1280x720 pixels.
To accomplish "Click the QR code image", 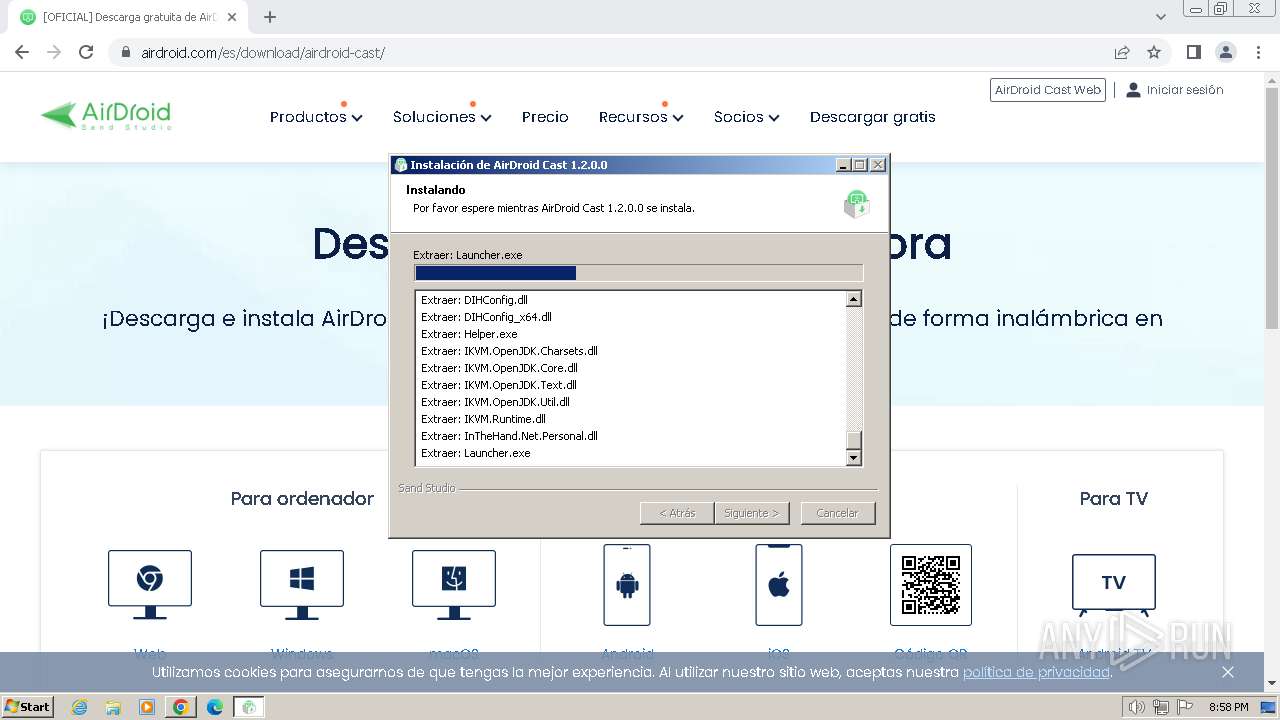I will pos(931,585).
